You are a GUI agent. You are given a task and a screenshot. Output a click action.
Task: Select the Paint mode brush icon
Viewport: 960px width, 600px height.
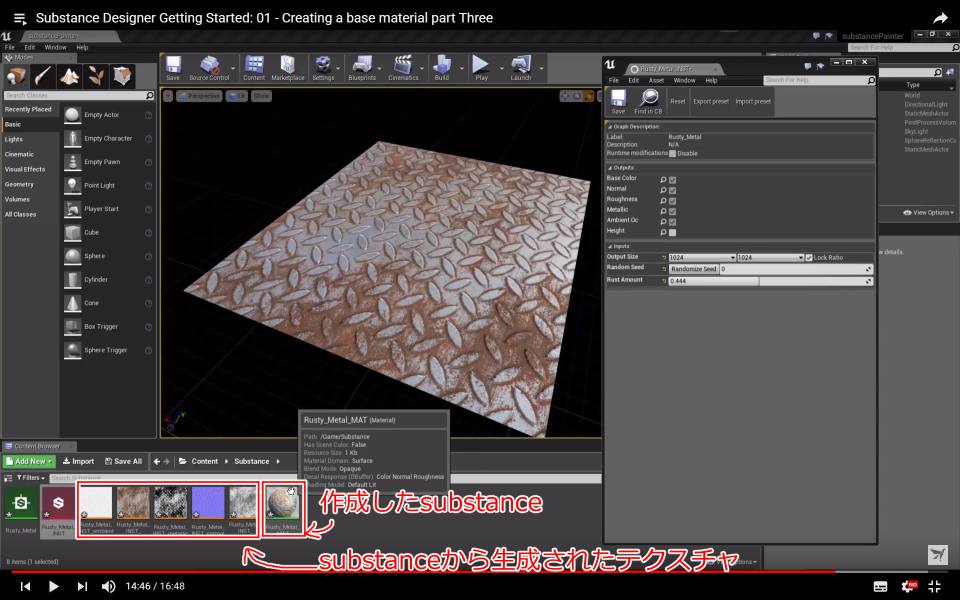[x=43, y=76]
